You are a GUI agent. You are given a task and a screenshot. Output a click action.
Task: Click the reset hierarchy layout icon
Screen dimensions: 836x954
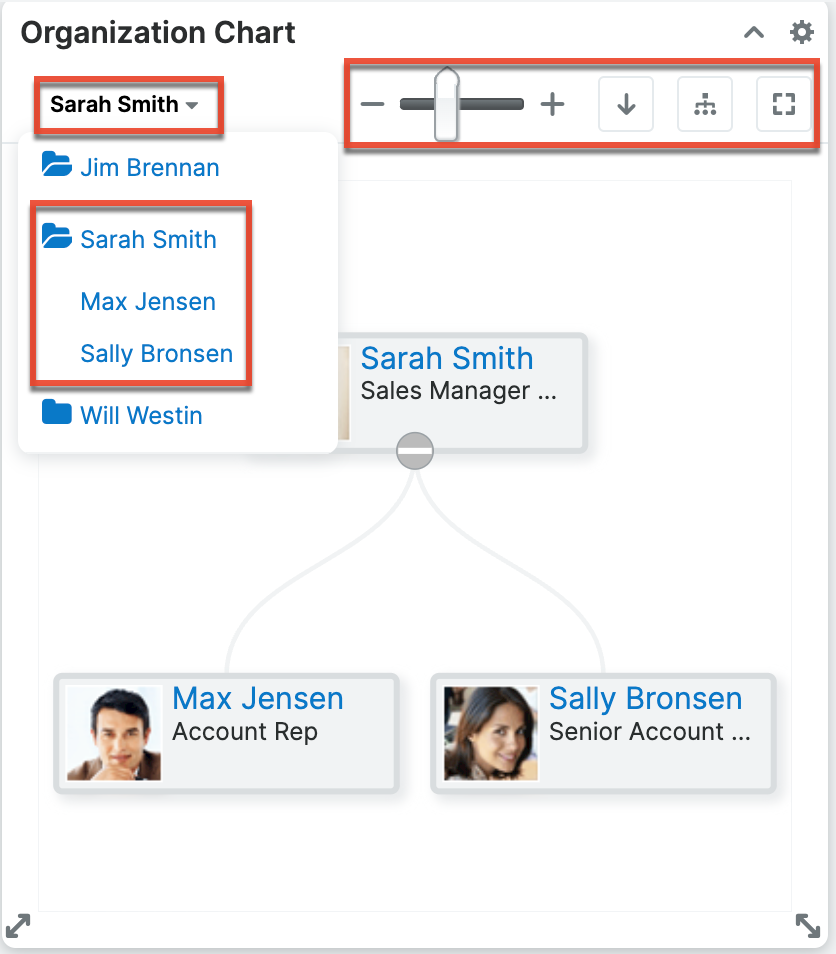point(705,103)
